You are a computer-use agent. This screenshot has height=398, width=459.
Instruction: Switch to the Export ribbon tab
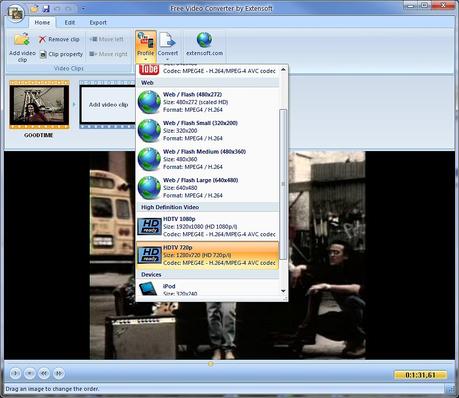[98, 23]
